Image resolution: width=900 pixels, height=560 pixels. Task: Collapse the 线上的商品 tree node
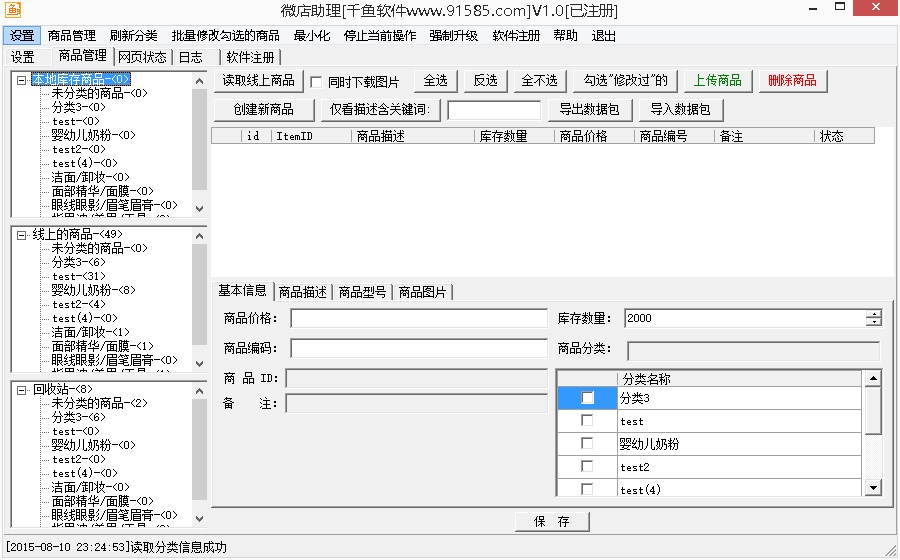click(21, 235)
